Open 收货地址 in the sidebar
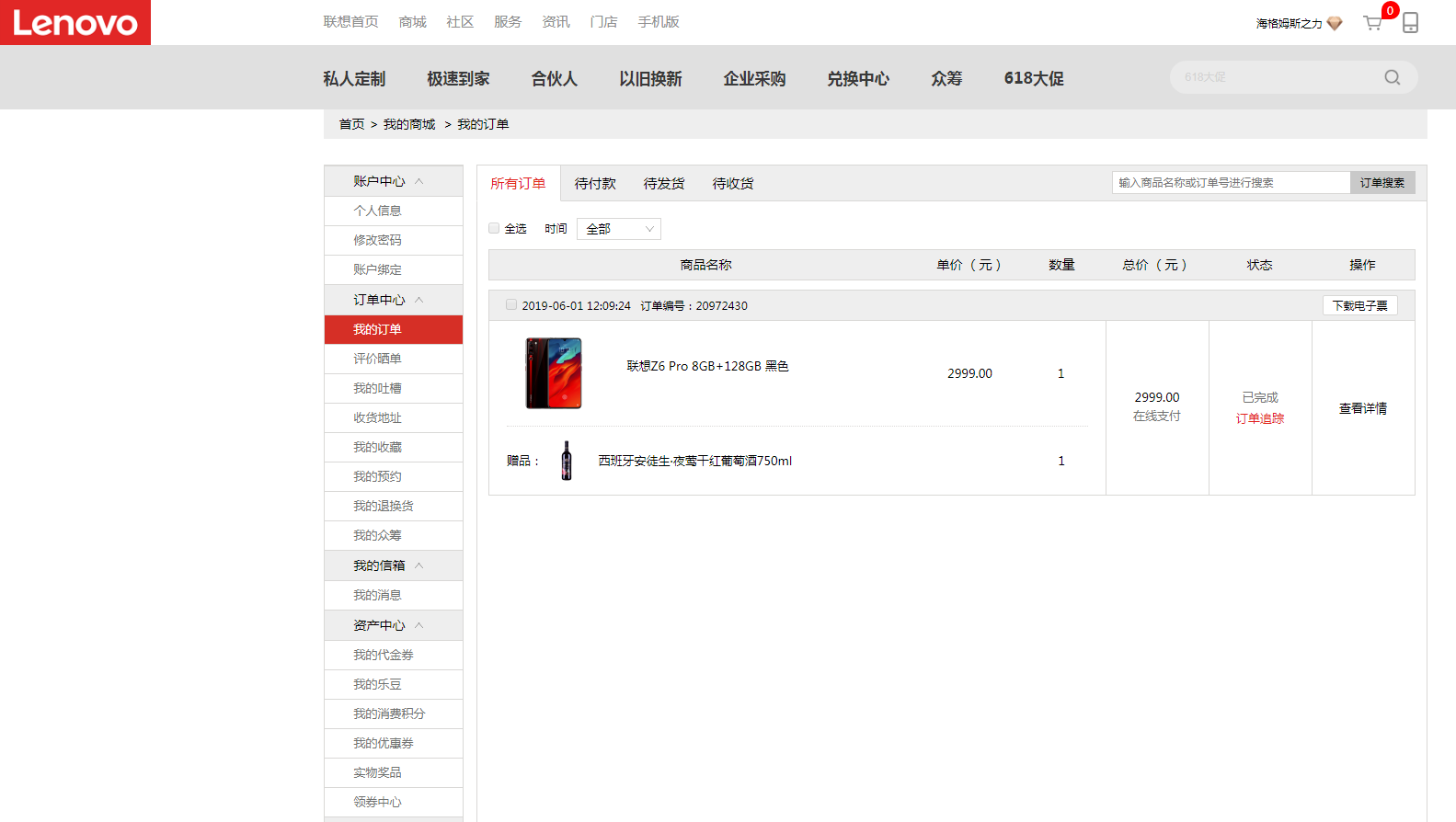The image size is (1456, 822). click(394, 417)
